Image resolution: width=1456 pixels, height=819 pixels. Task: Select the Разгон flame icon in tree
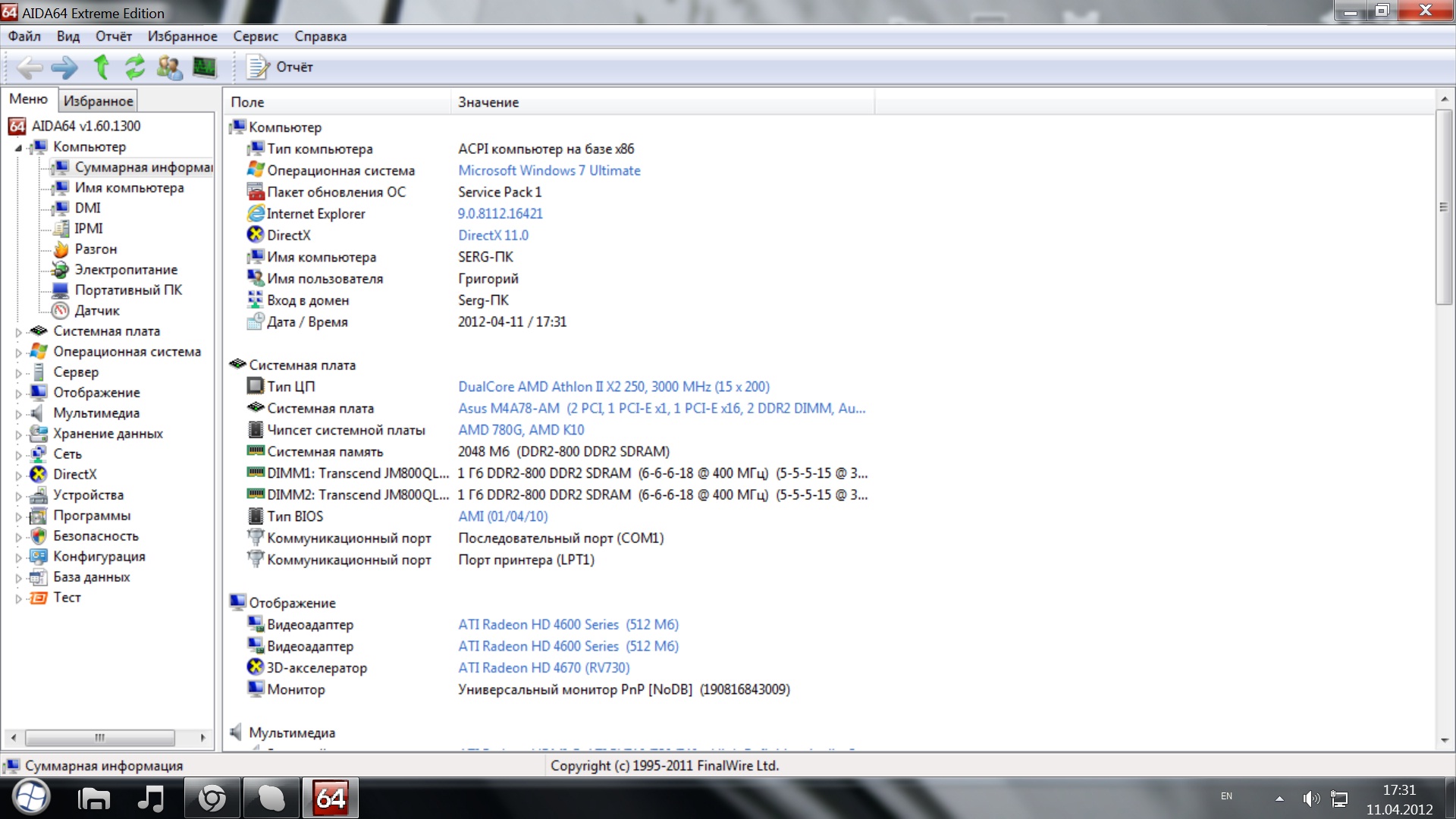61,249
